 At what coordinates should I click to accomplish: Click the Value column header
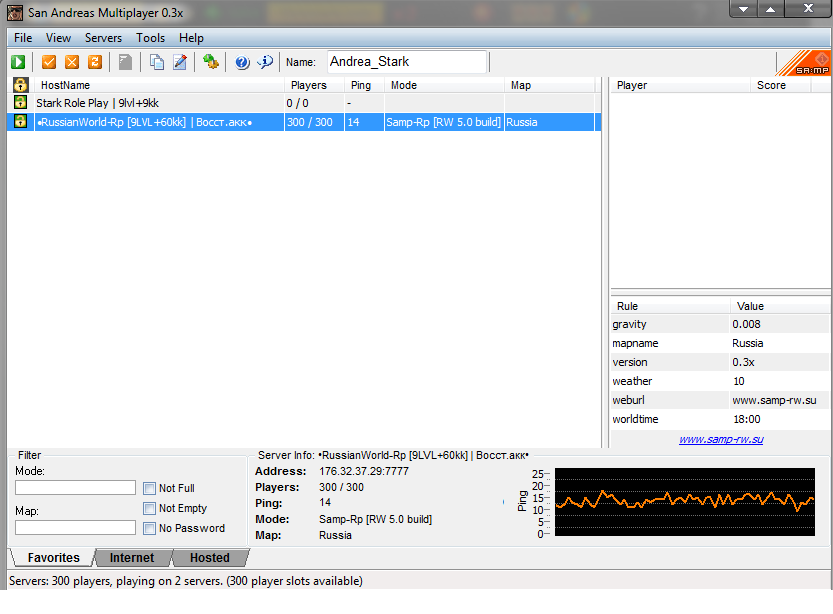tap(779, 306)
